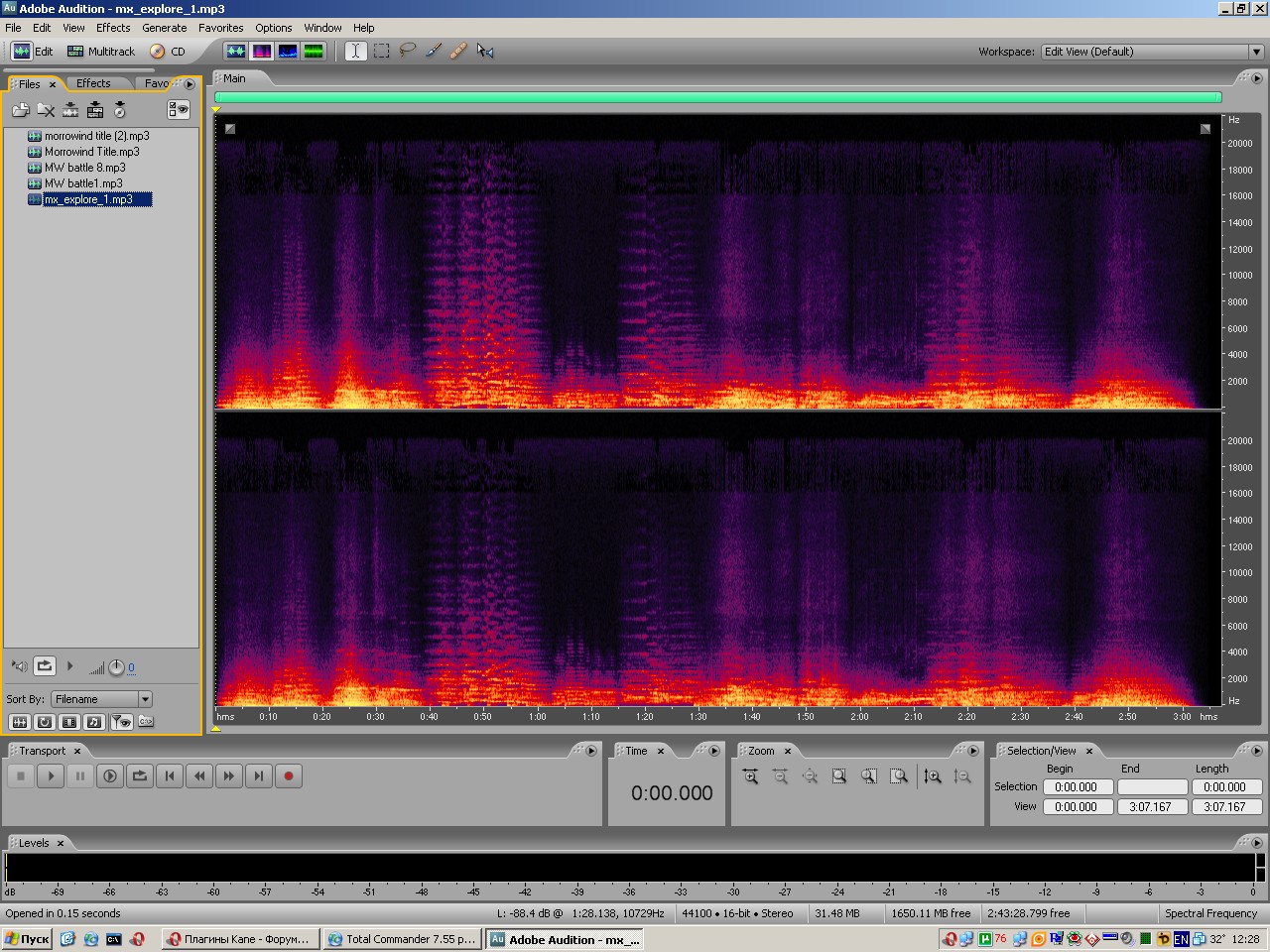Click Zoom In Horizontally icon
The width and height of the screenshot is (1270, 952).
point(750,776)
